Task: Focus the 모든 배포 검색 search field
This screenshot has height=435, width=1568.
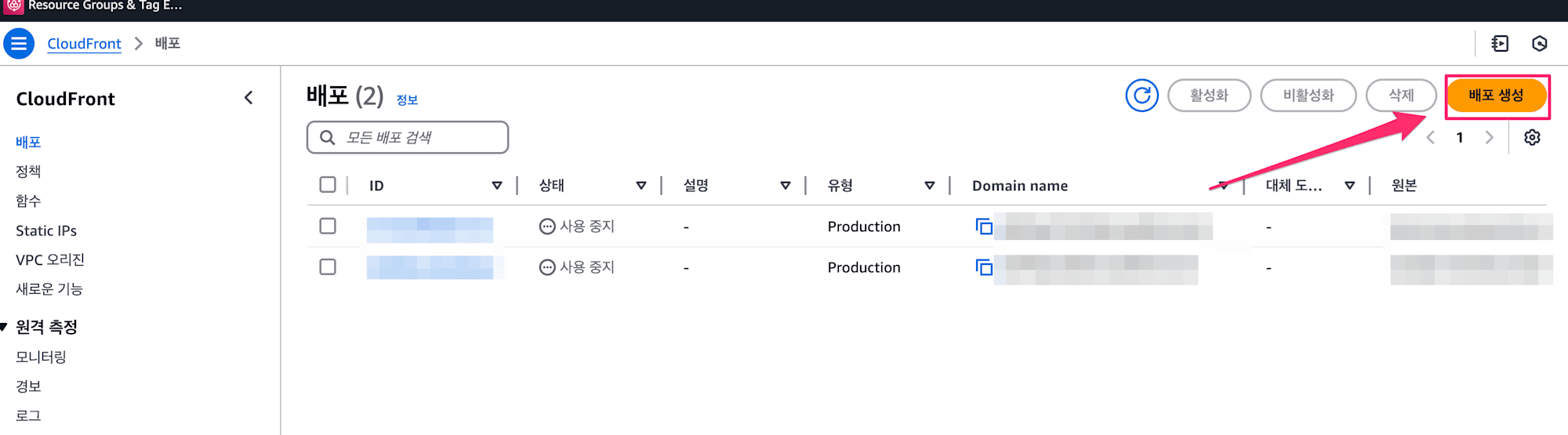Action: [408, 138]
